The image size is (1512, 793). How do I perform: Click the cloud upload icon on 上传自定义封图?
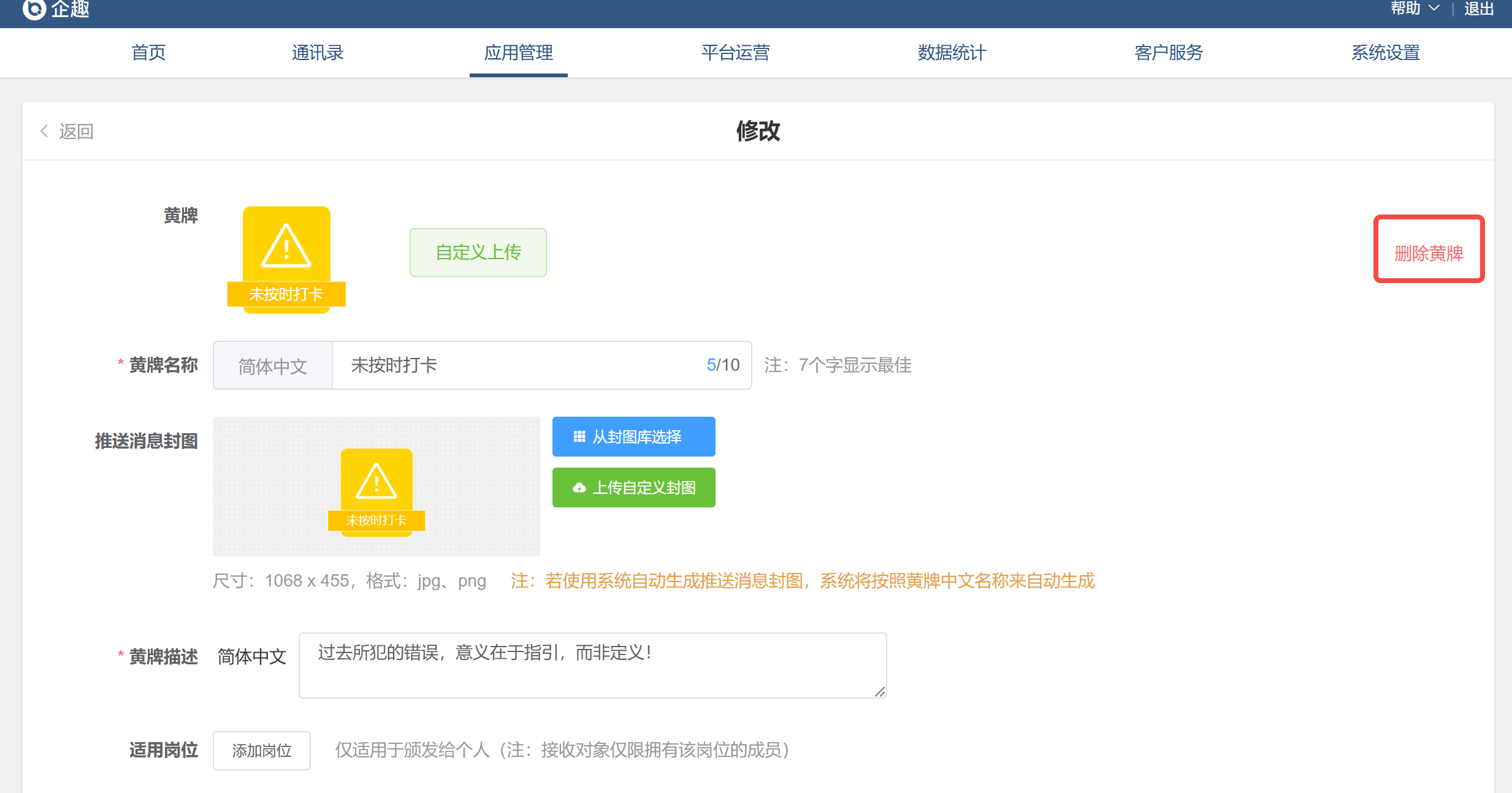tap(579, 488)
